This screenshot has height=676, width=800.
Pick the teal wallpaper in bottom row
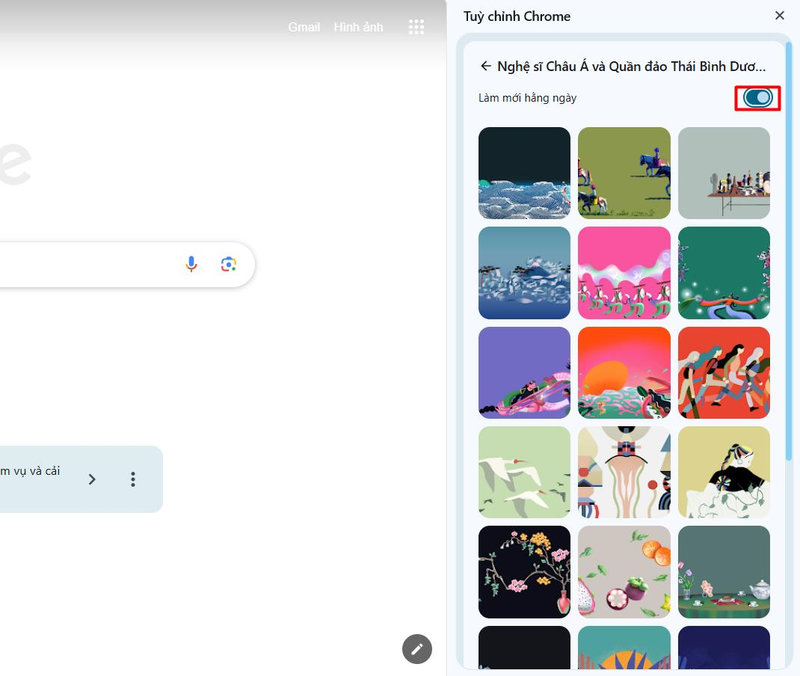(x=624, y=647)
